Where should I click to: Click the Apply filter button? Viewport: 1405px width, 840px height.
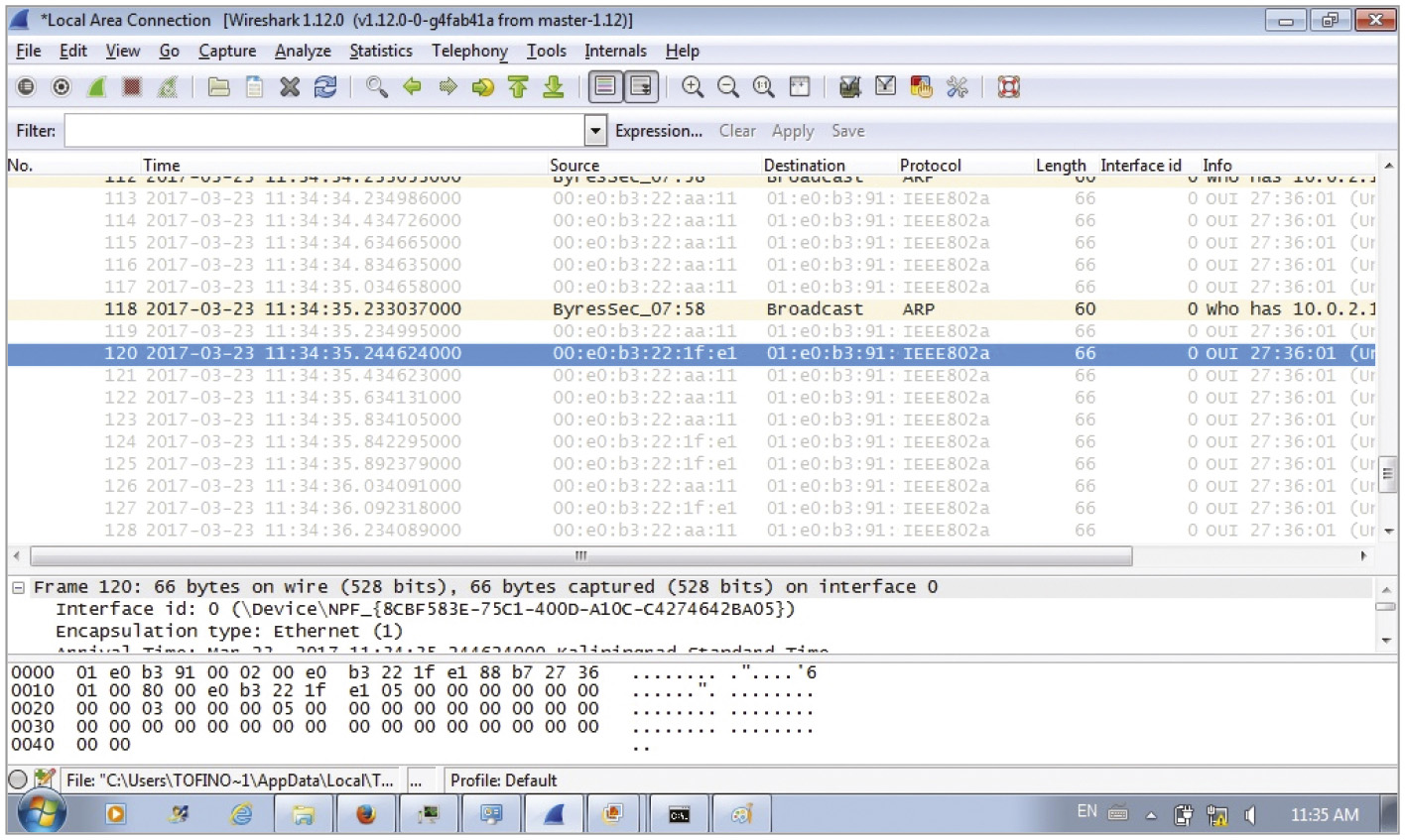point(793,131)
